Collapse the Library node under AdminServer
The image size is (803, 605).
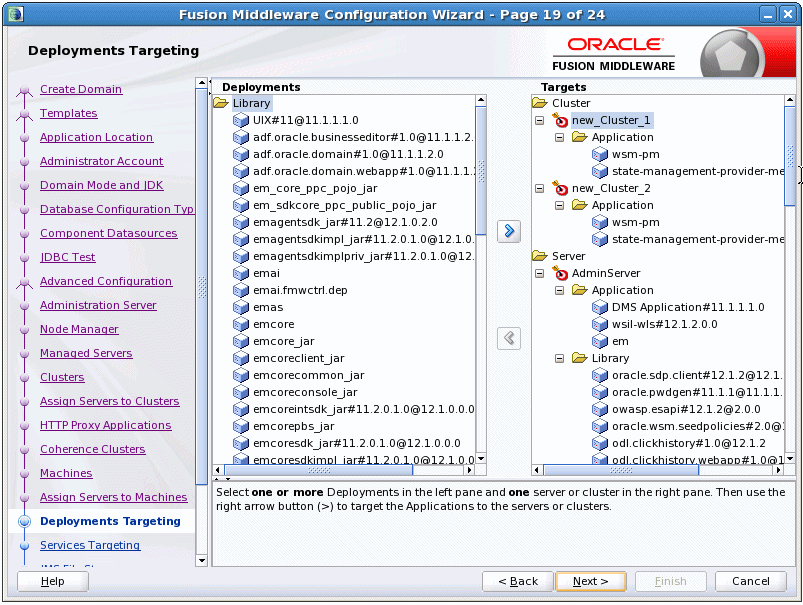(559, 358)
